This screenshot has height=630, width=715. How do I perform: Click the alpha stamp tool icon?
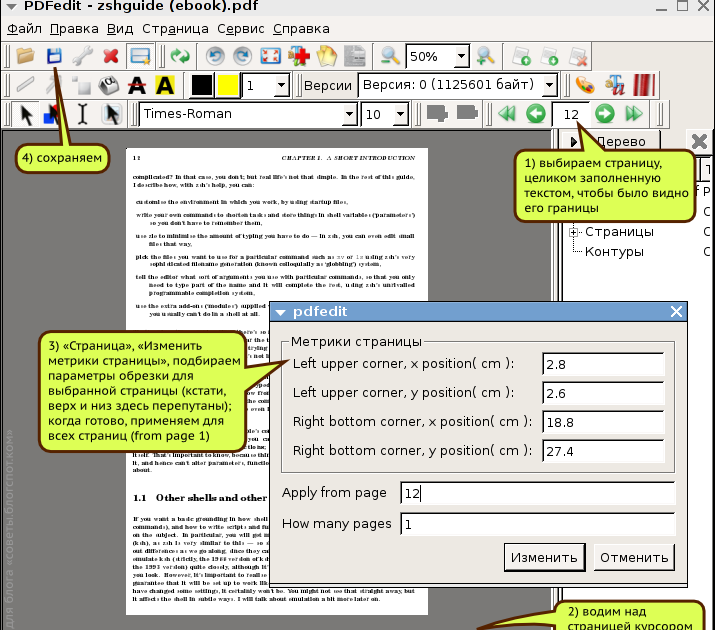[109, 85]
